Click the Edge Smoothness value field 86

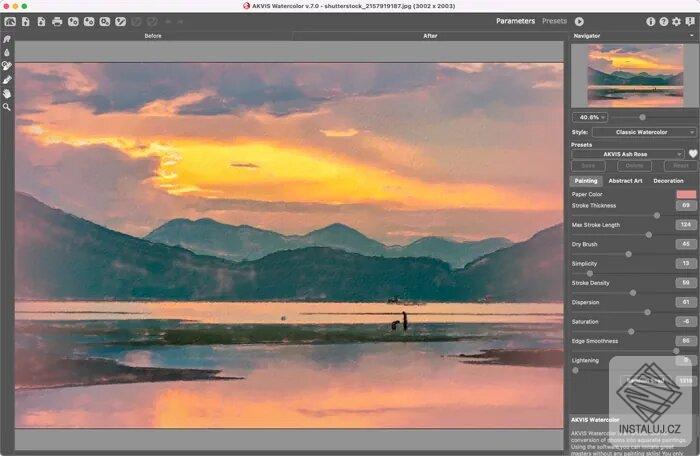coord(686,341)
